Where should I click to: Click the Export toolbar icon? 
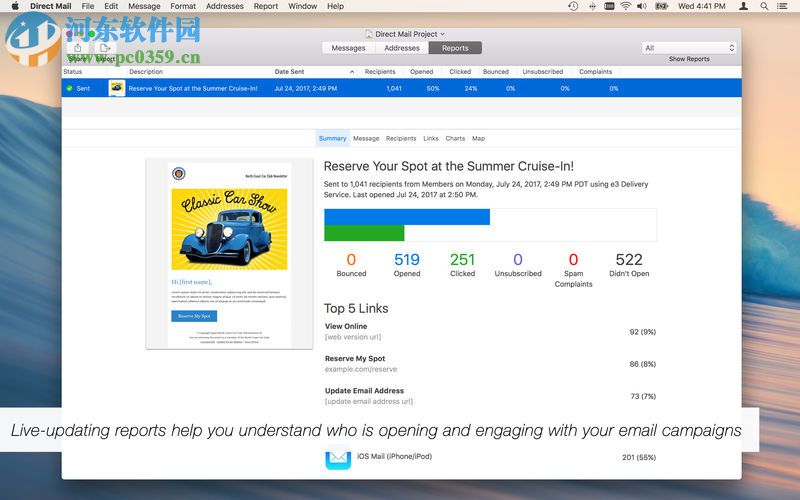tap(105, 47)
